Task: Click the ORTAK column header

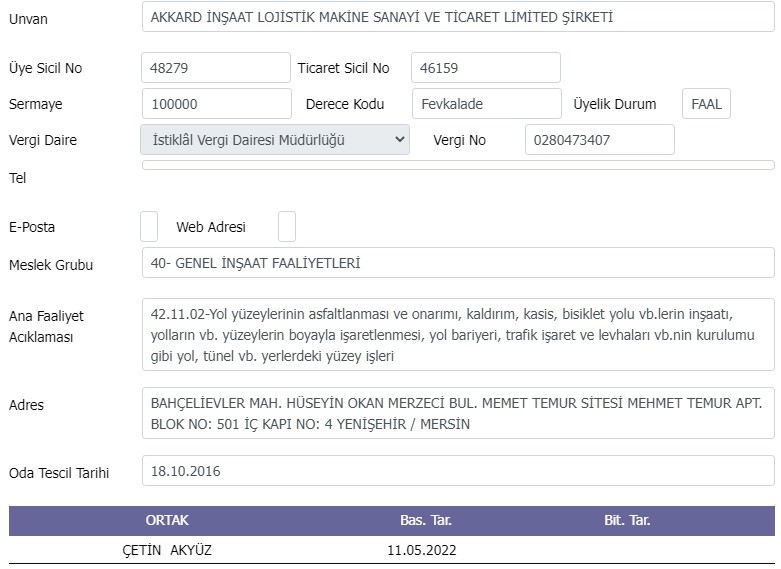Action: 167,520
